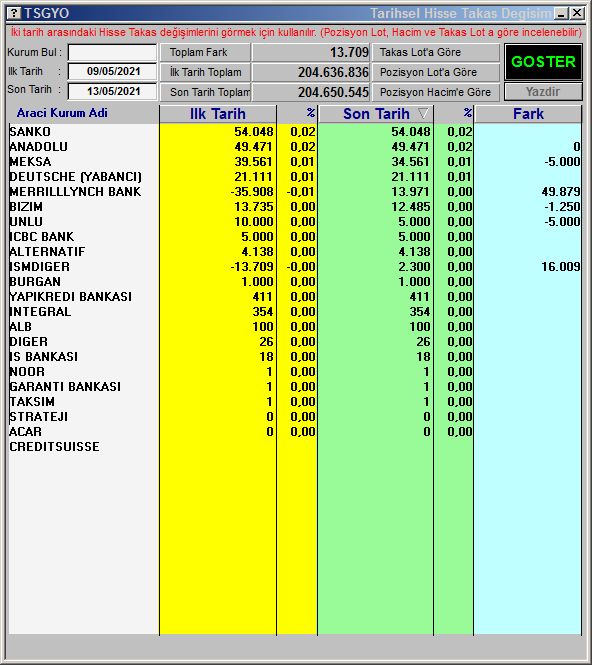Viewport: 592px width, 665px height.
Task: Click ANADOLU Fark value 0
Action: (x=577, y=147)
